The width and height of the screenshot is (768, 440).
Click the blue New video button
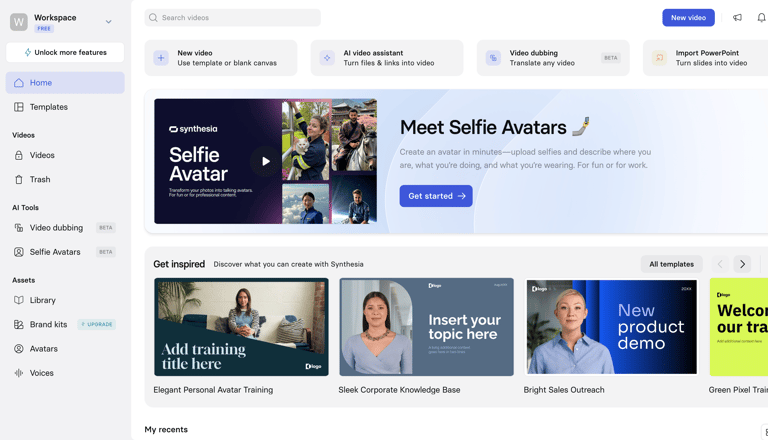(688, 18)
